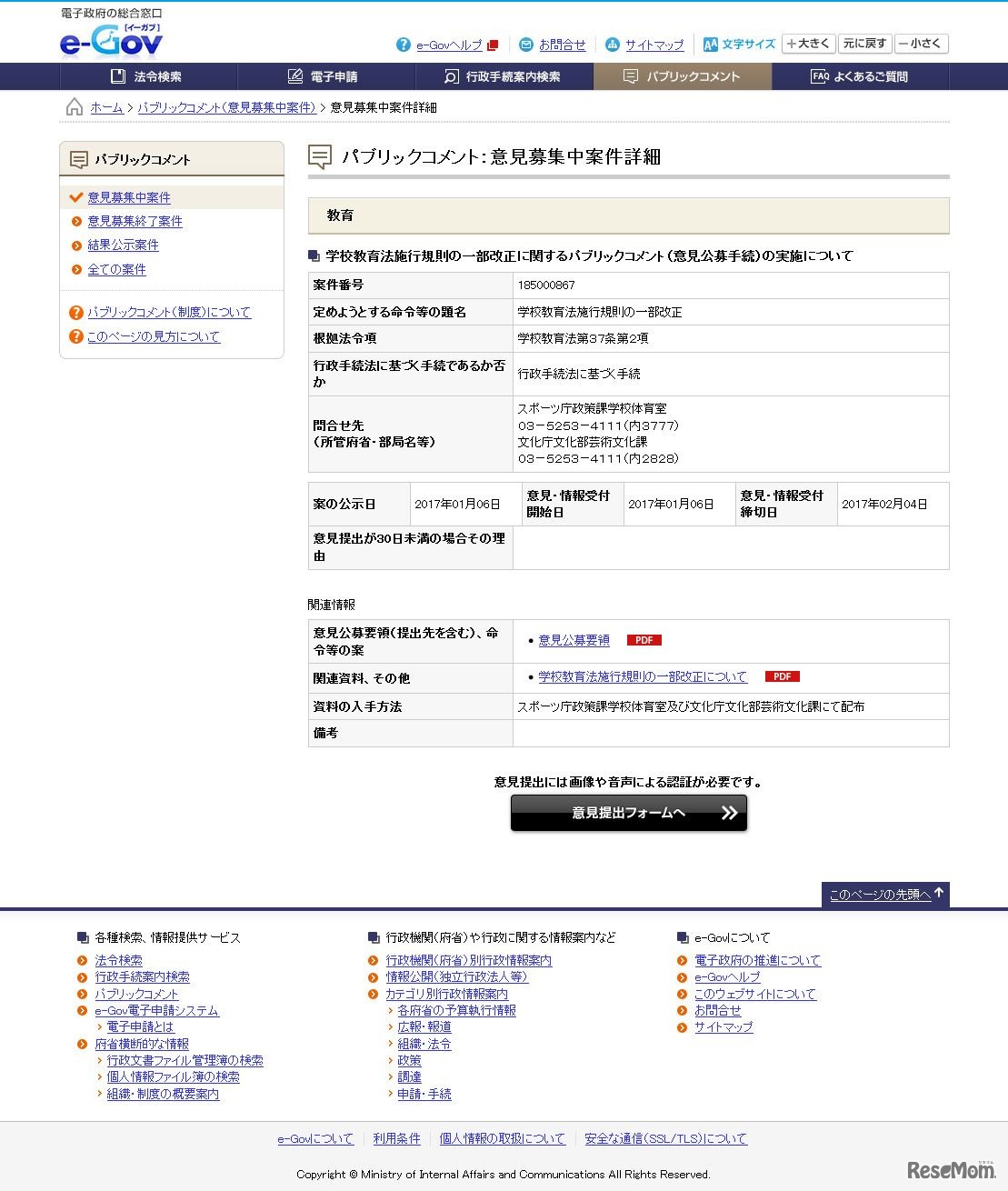Click the AA 文字サイズ icon
This screenshot has height=1191, width=1008.
[712, 44]
